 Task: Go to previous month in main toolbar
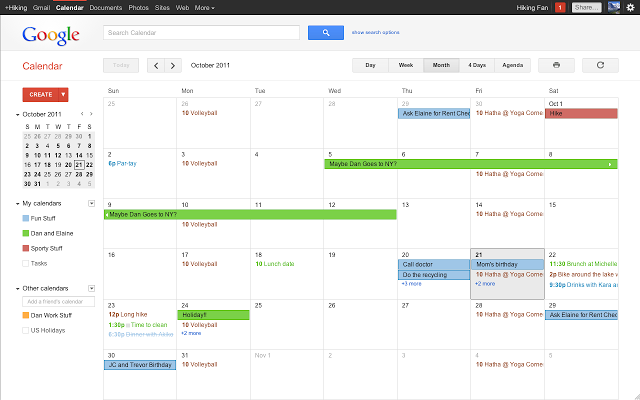(156, 66)
